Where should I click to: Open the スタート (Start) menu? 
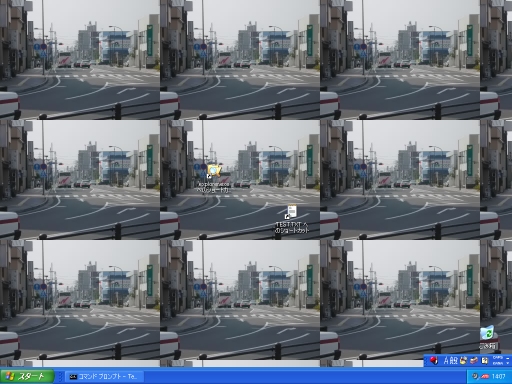(x=27, y=377)
